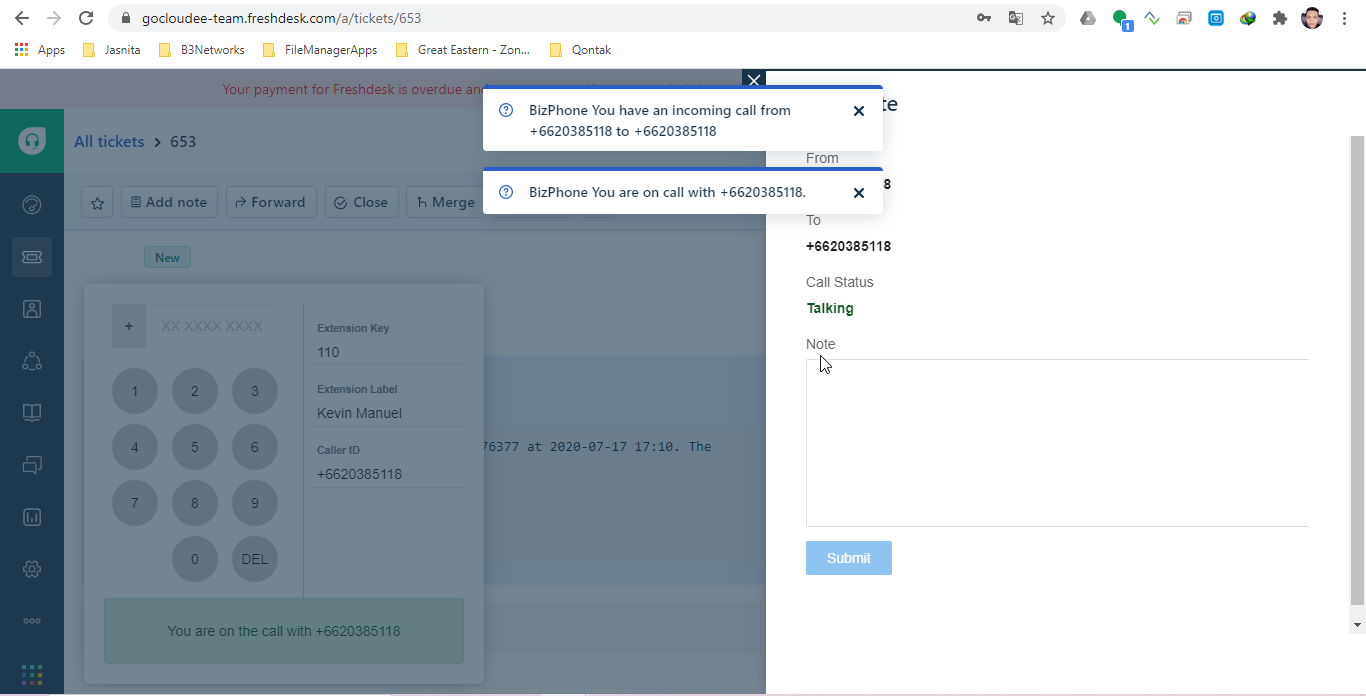Open the Great Eastern bookmark folder
This screenshot has width=1366, height=696.
463,50
